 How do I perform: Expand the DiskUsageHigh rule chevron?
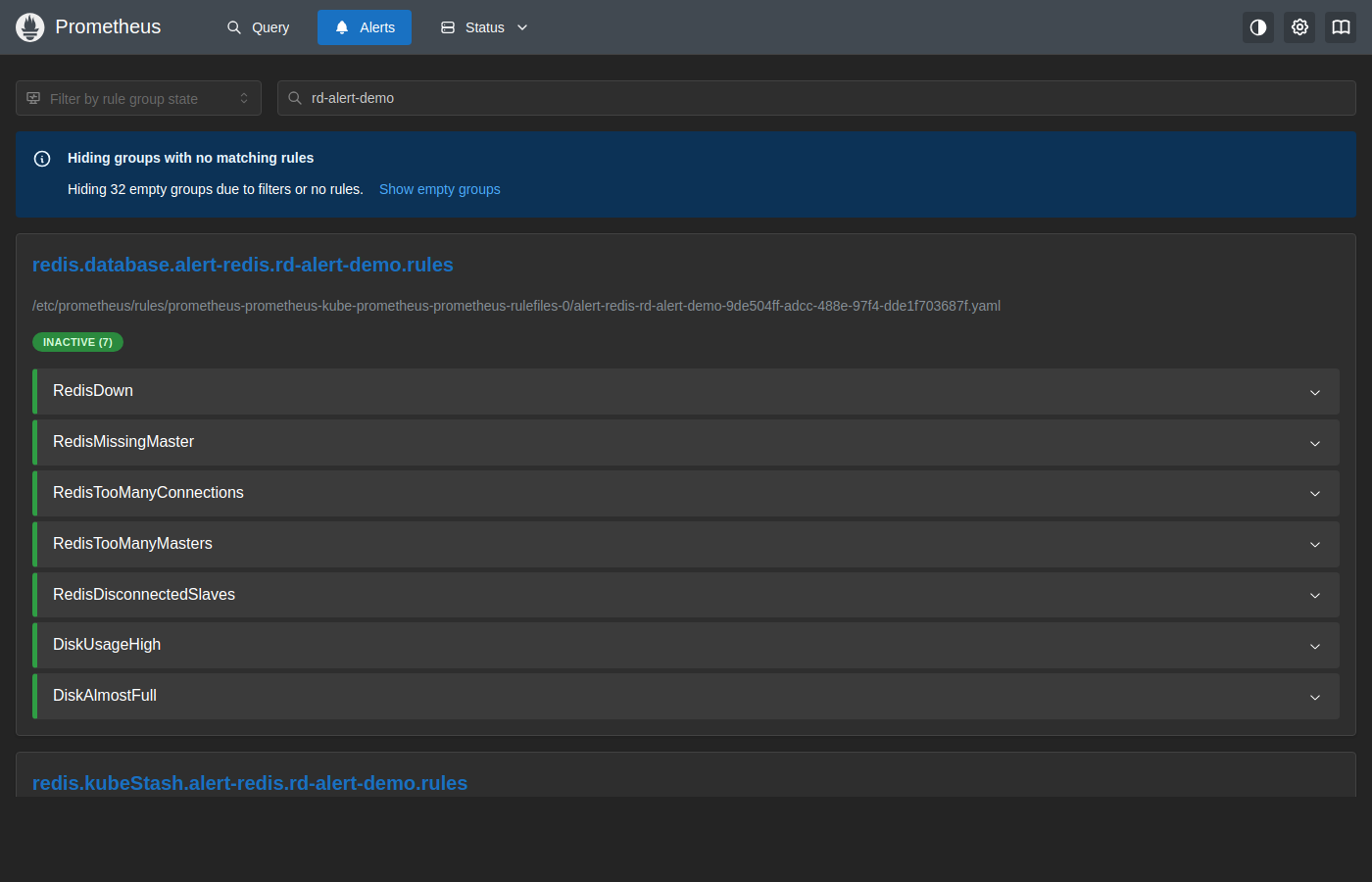(1315, 646)
